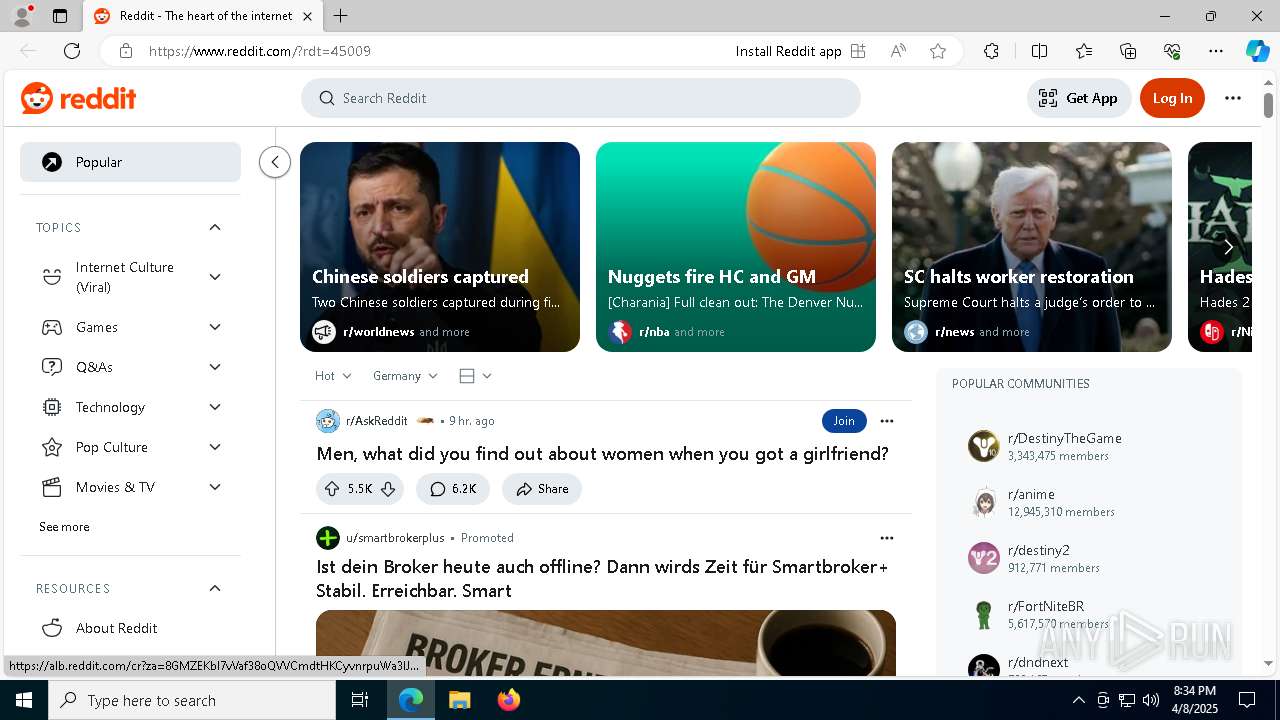This screenshot has width=1280, height=720.
Task: Collapse the TOPICS section
Action: (x=215, y=227)
